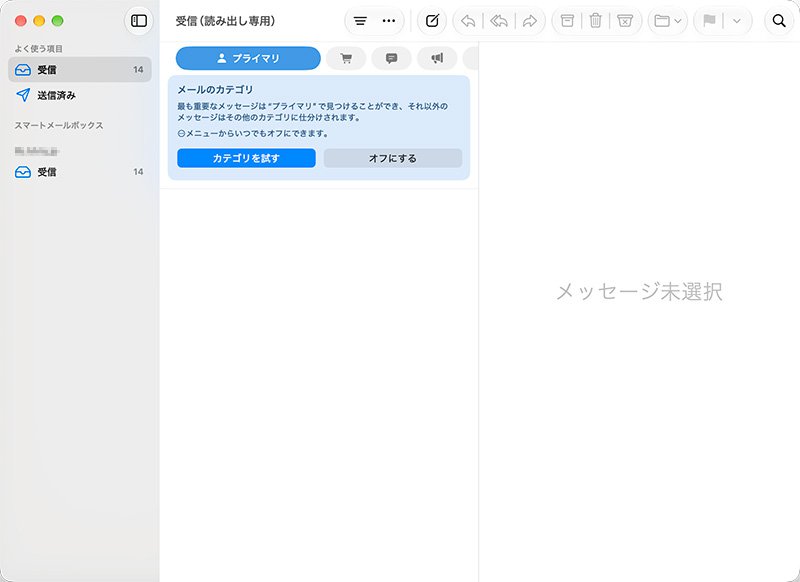Toggle the sidebar with the sidebar icon

[x=139, y=21]
